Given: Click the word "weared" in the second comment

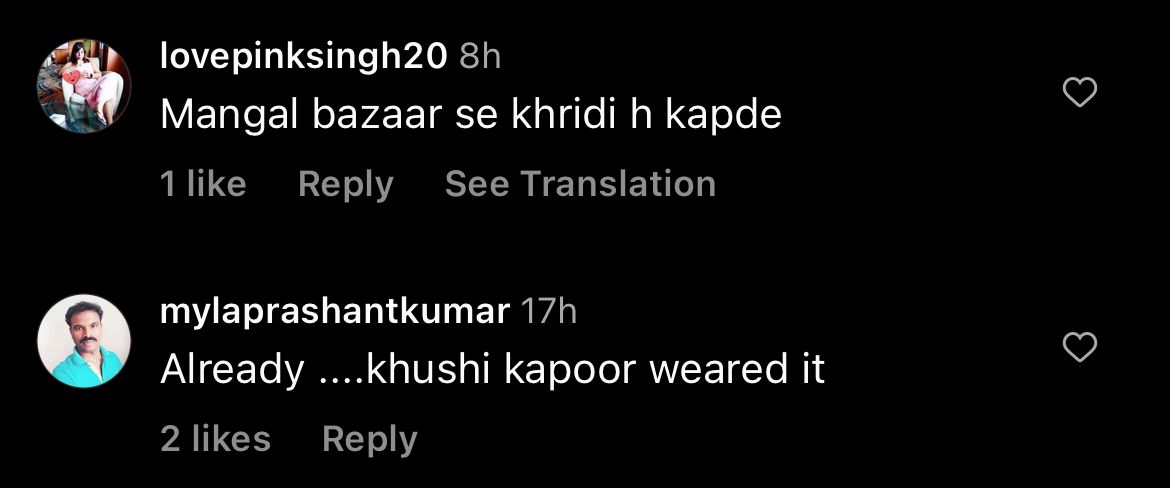Looking at the screenshot, I should point(716,369).
